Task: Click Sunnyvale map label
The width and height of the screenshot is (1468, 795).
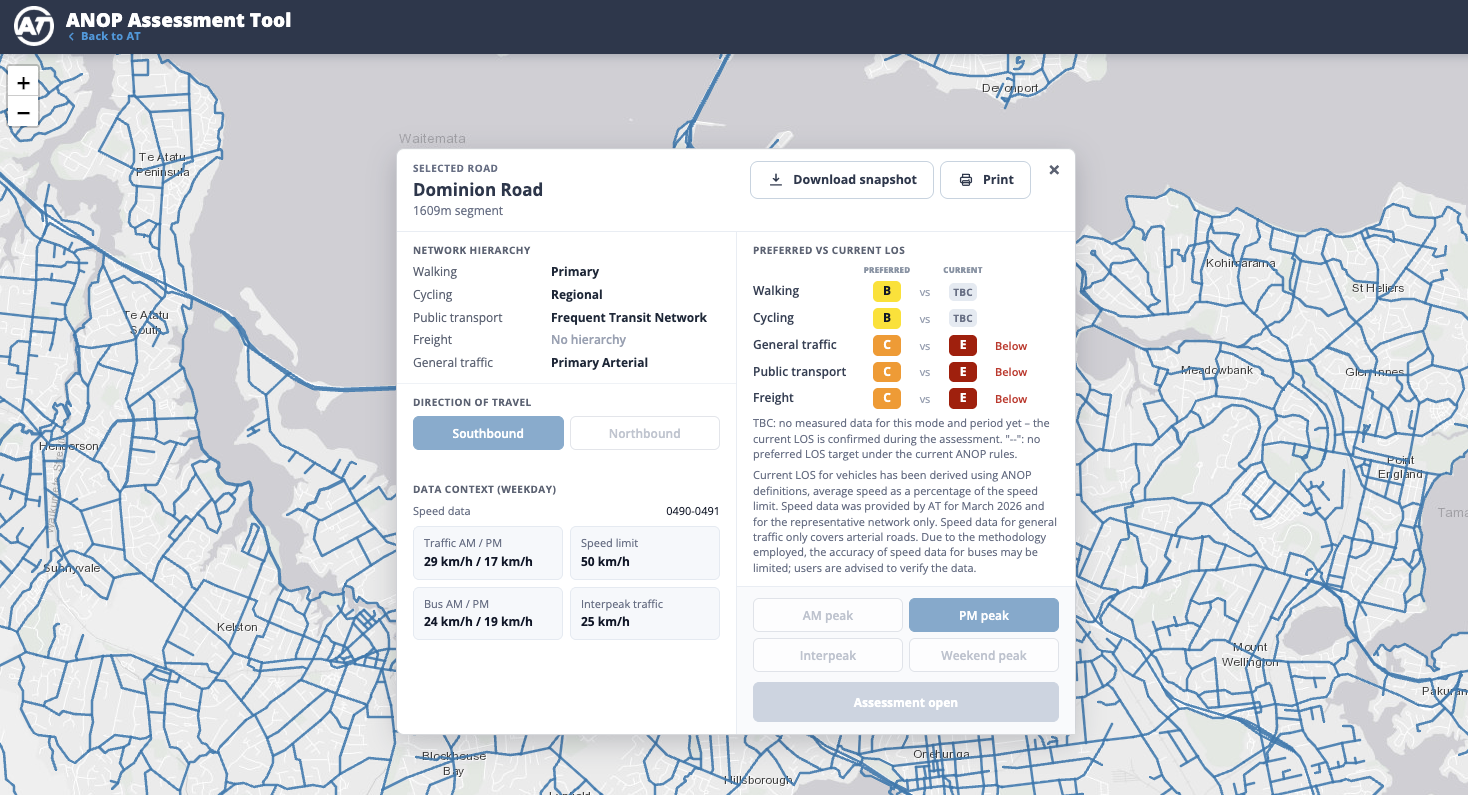Action: click(72, 568)
